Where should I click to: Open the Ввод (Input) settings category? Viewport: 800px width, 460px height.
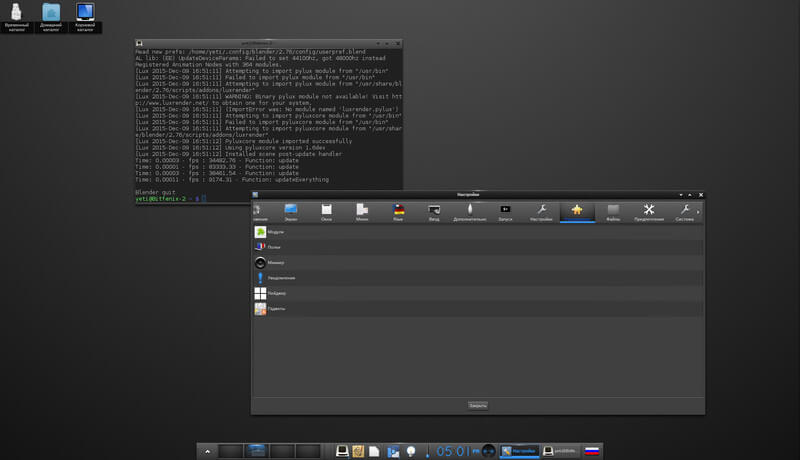tap(434, 212)
